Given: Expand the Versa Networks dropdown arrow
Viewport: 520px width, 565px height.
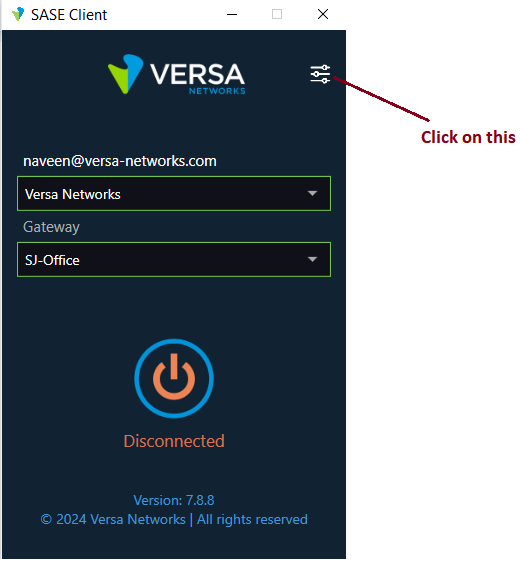Looking at the screenshot, I should point(312,193).
